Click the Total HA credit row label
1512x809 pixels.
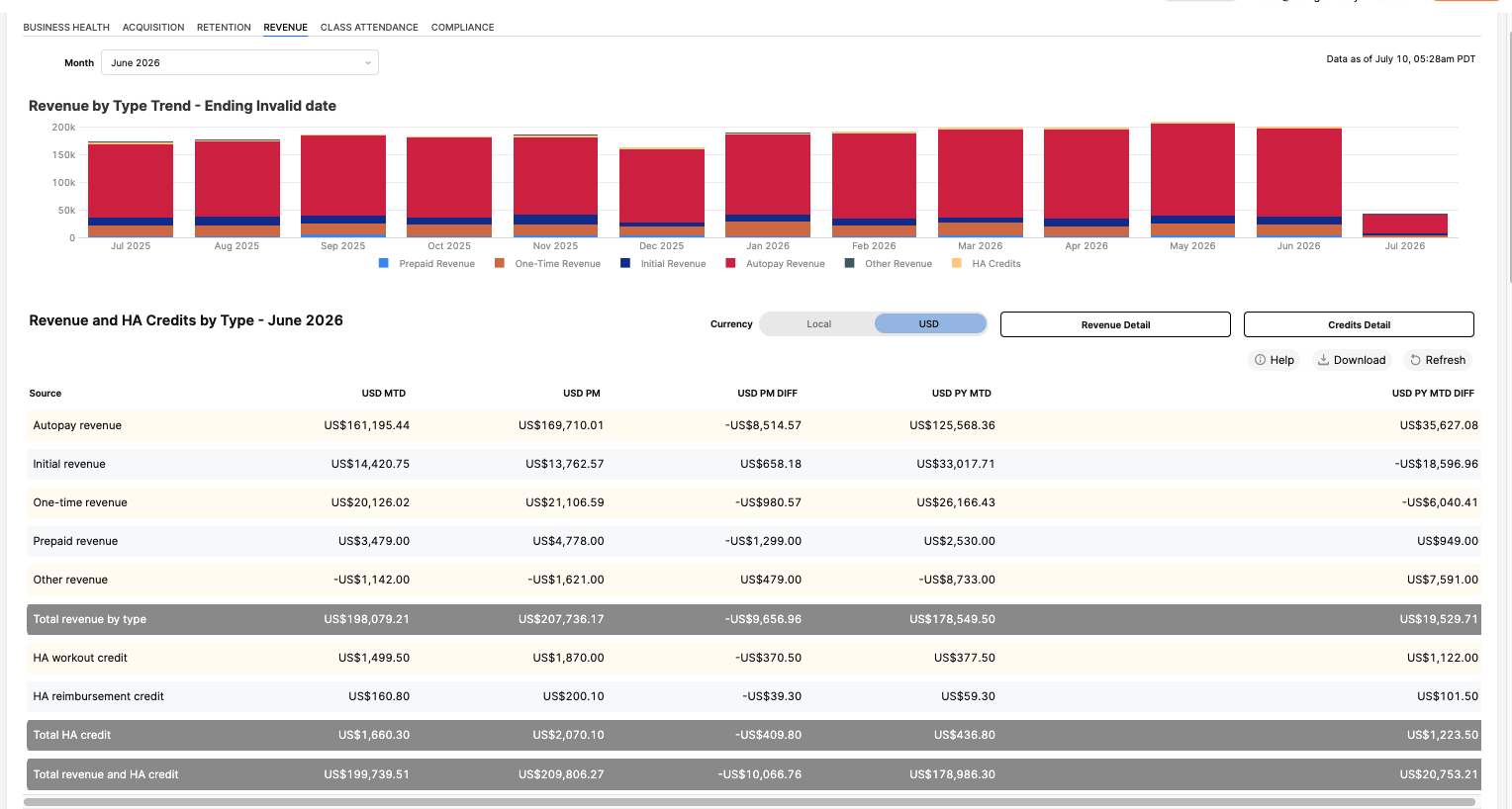click(x=72, y=735)
